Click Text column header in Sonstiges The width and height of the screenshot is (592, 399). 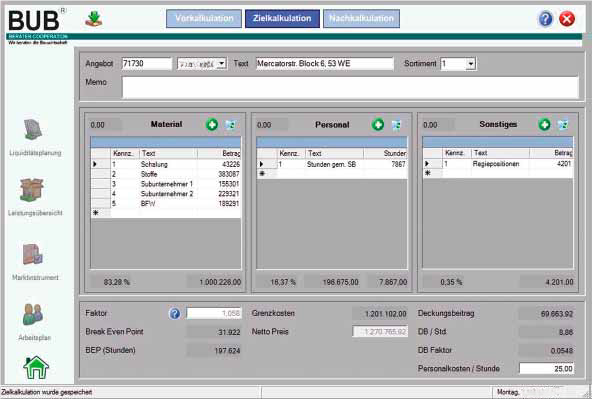tap(500, 153)
